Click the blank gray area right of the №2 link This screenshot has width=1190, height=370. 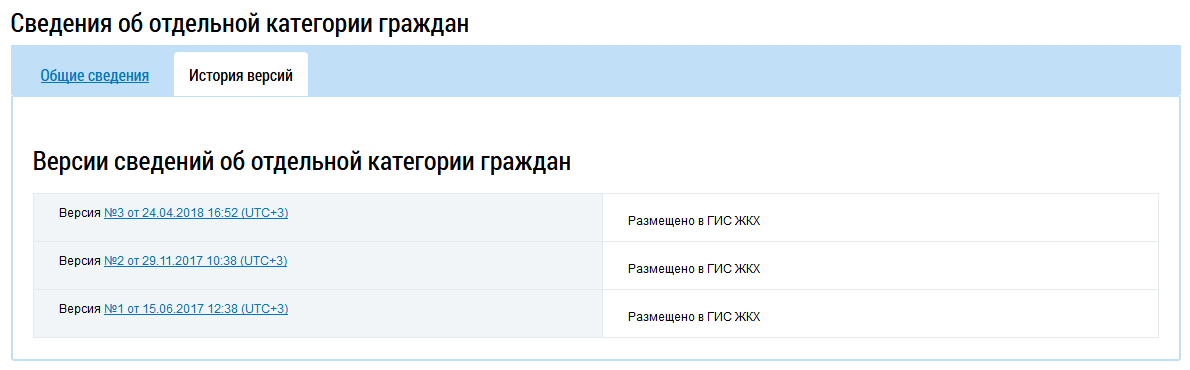pyautogui.click(x=445, y=265)
